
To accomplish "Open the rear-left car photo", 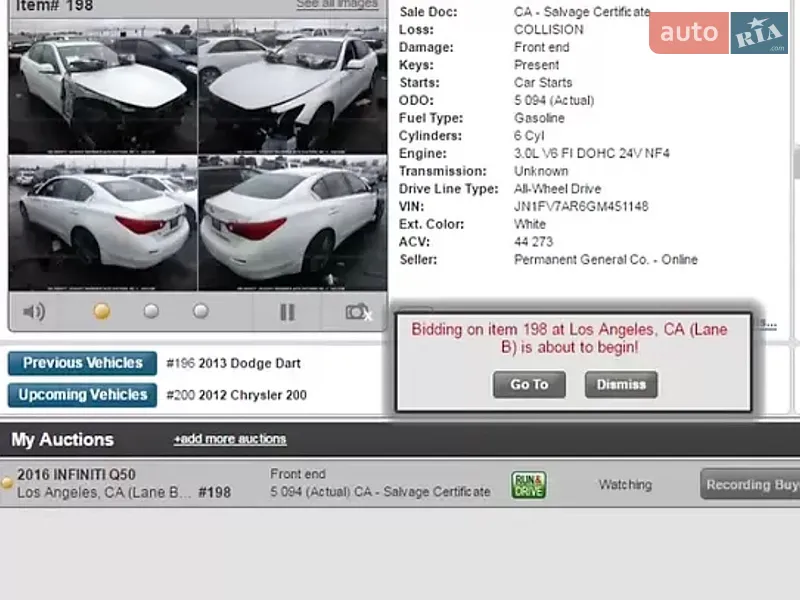I will (x=103, y=223).
